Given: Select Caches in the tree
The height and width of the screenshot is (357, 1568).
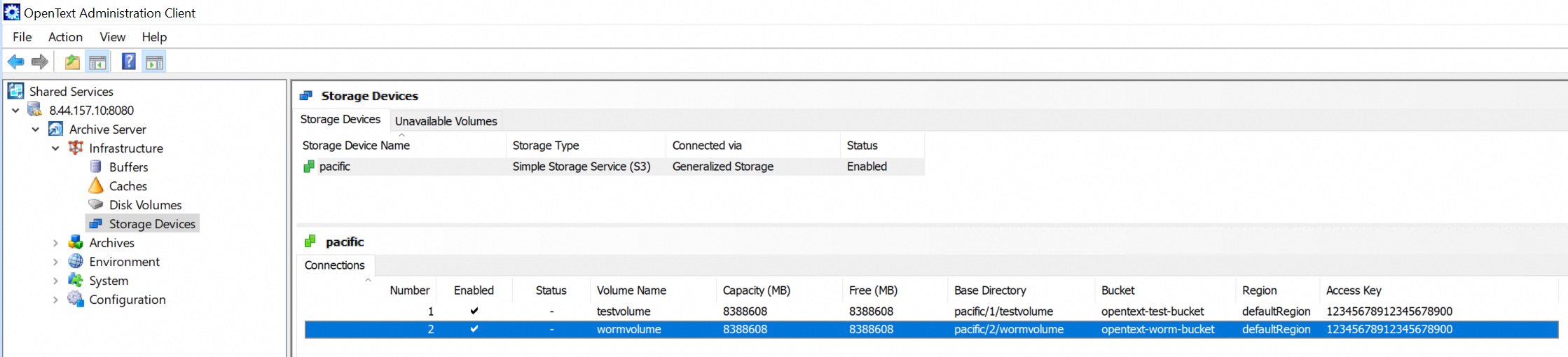Looking at the screenshot, I should click(x=128, y=186).
